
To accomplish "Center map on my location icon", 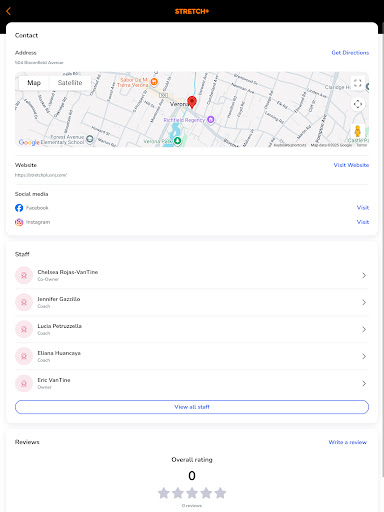I will click(x=358, y=104).
